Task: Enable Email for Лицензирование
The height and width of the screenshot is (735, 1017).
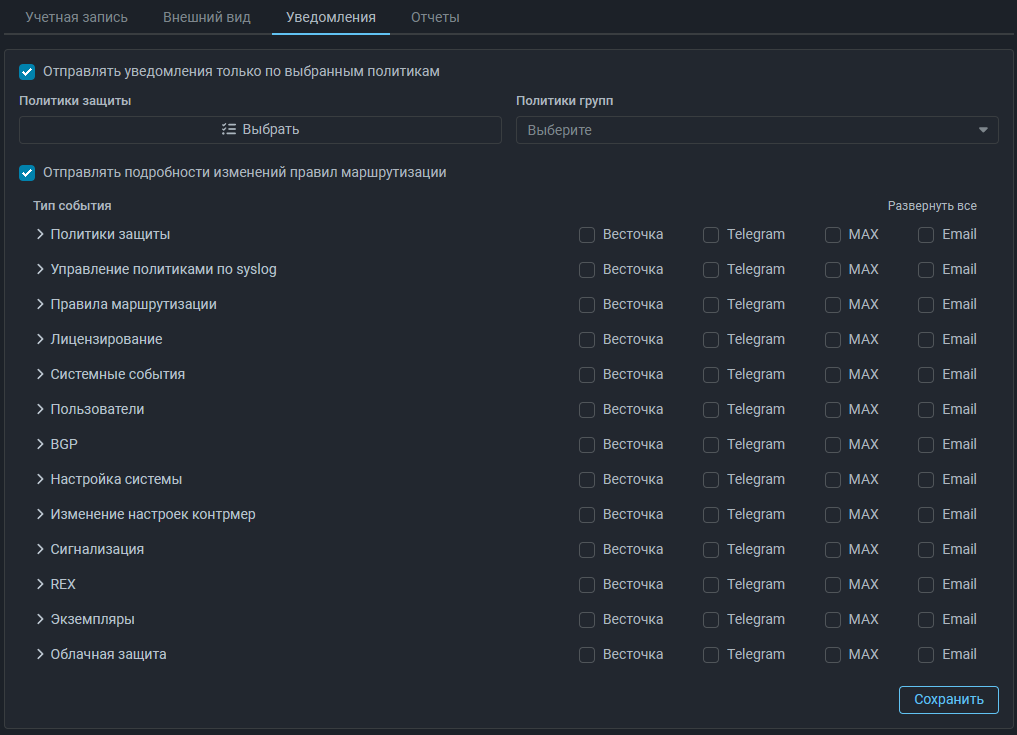Action: [926, 340]
